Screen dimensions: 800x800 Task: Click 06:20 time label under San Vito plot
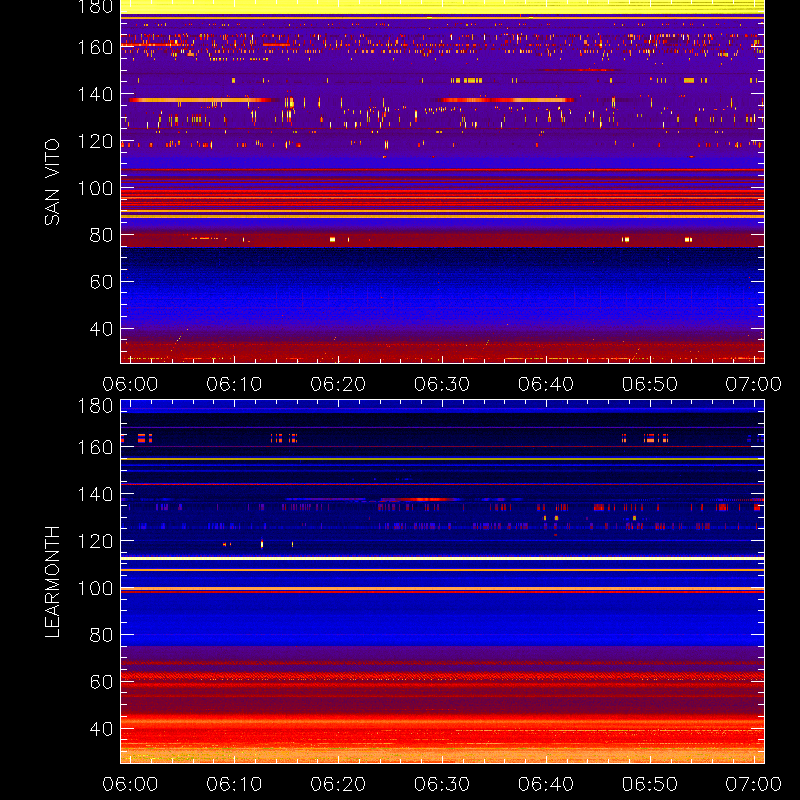[338, 384]
